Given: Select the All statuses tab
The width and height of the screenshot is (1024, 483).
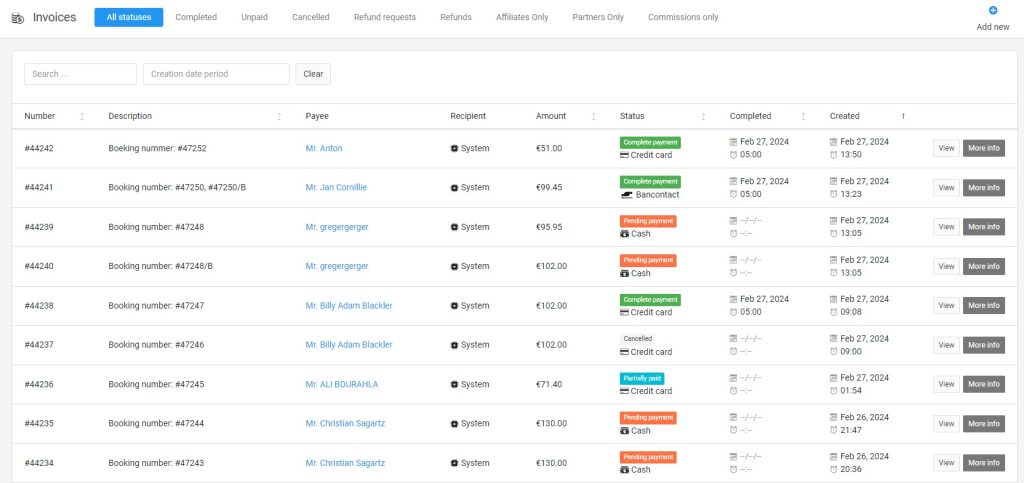Looking at the screenshot, I should click(129, 18).
